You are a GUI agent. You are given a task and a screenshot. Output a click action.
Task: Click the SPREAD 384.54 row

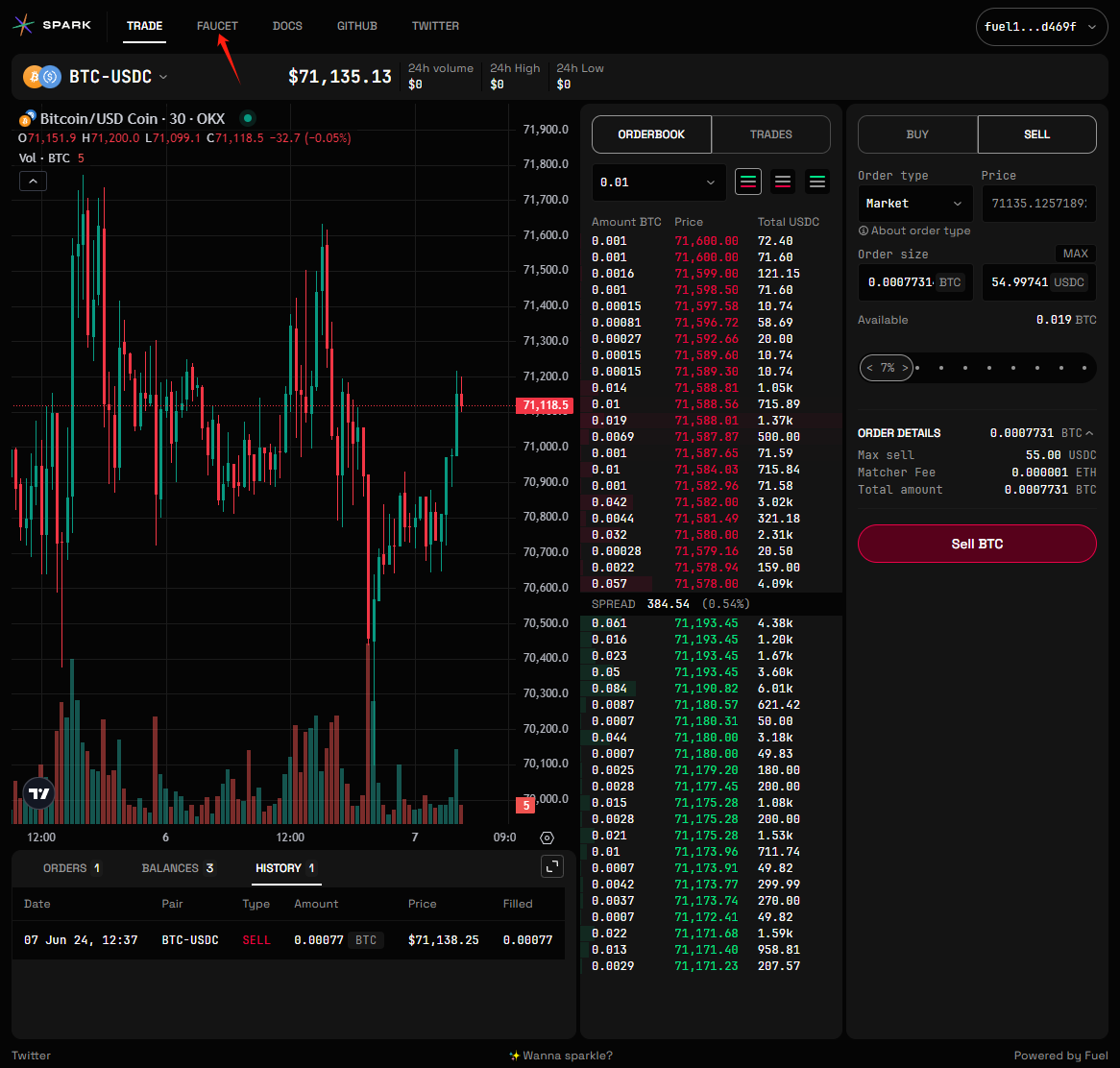712,604
